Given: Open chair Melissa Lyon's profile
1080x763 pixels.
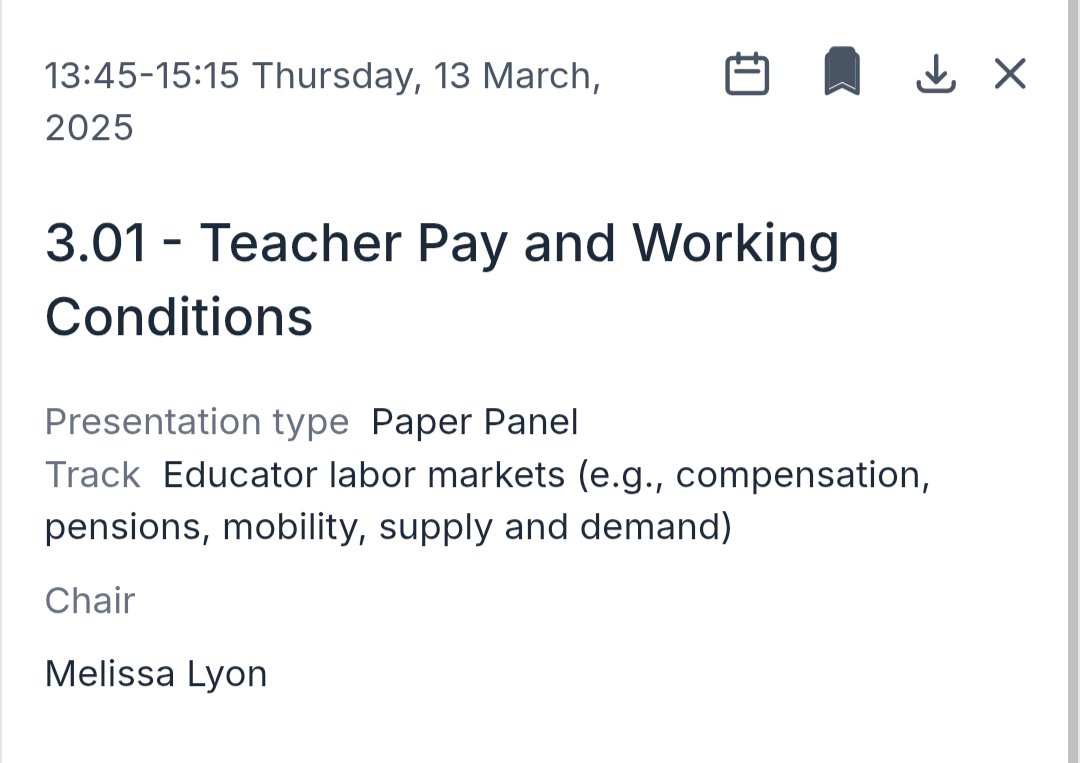Looking at the screenshot, I should tap(156, 673).
